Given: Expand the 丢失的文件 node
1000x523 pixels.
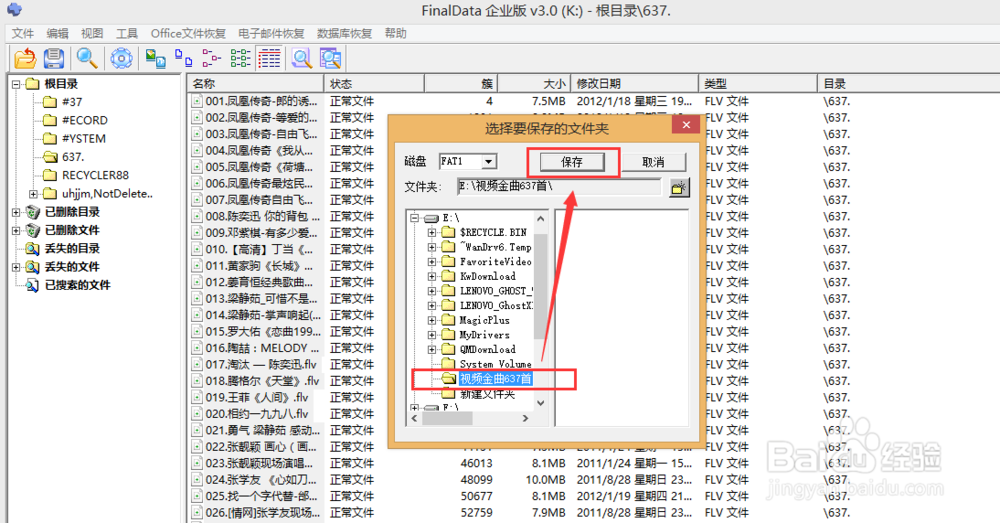Looking at the screenshot, I should 16,267.
